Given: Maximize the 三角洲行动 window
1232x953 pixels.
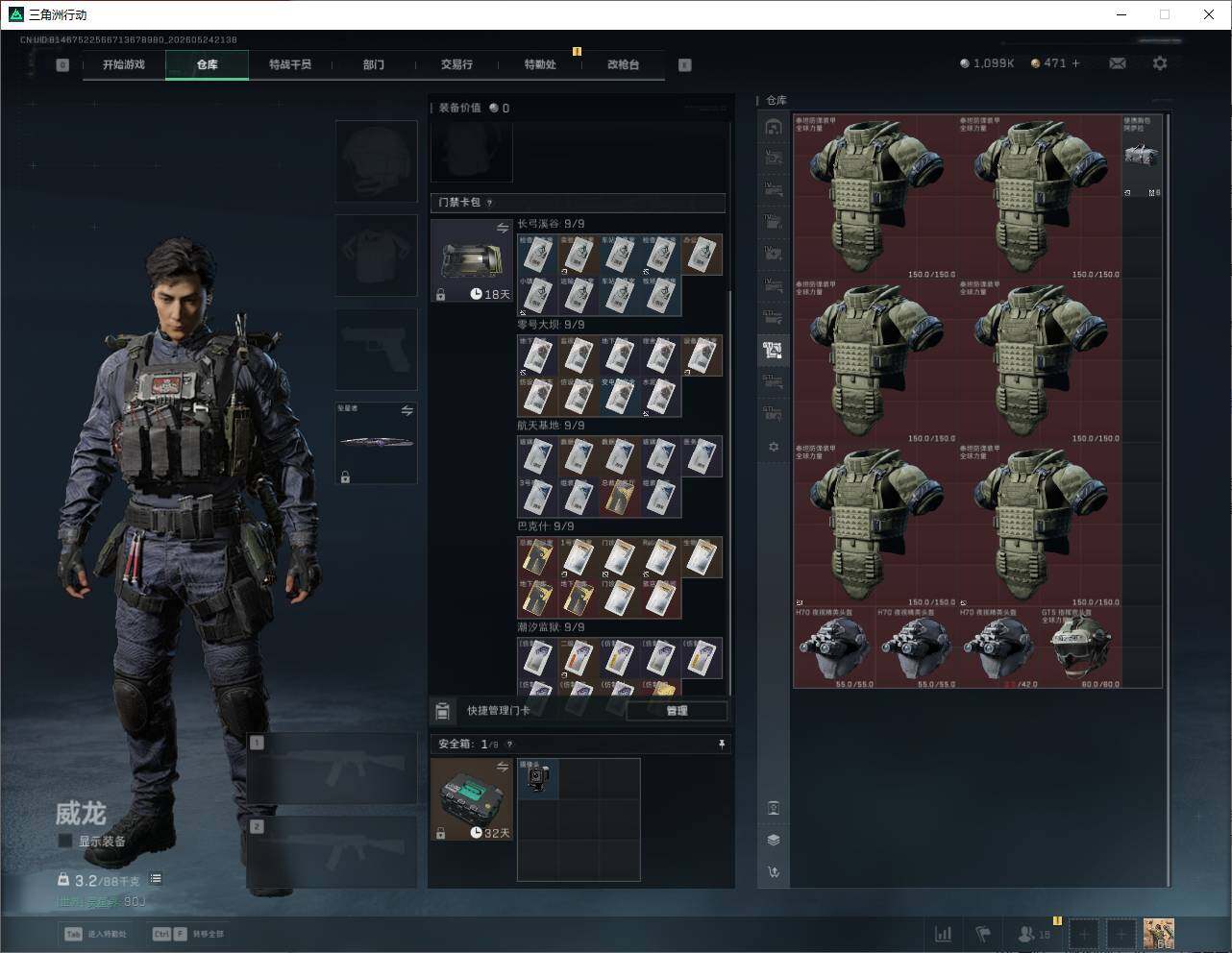Looking at the screenshot, I should (x=1165, y=14).
